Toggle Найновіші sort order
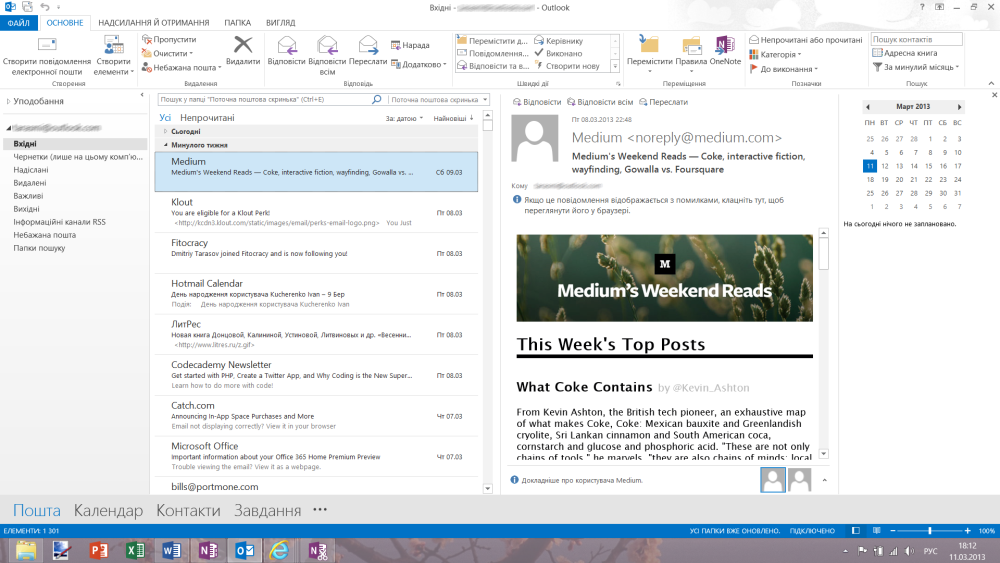This screenshot has height=563, width=1000. 453,118
